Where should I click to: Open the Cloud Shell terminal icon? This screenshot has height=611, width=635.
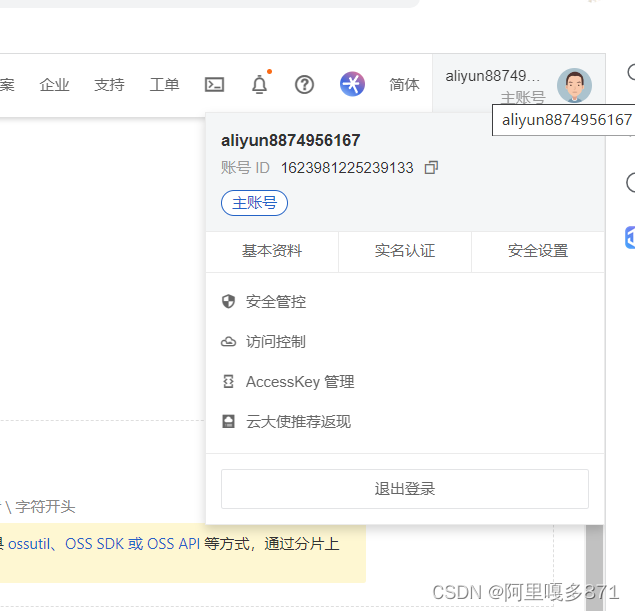pos(214,85)
